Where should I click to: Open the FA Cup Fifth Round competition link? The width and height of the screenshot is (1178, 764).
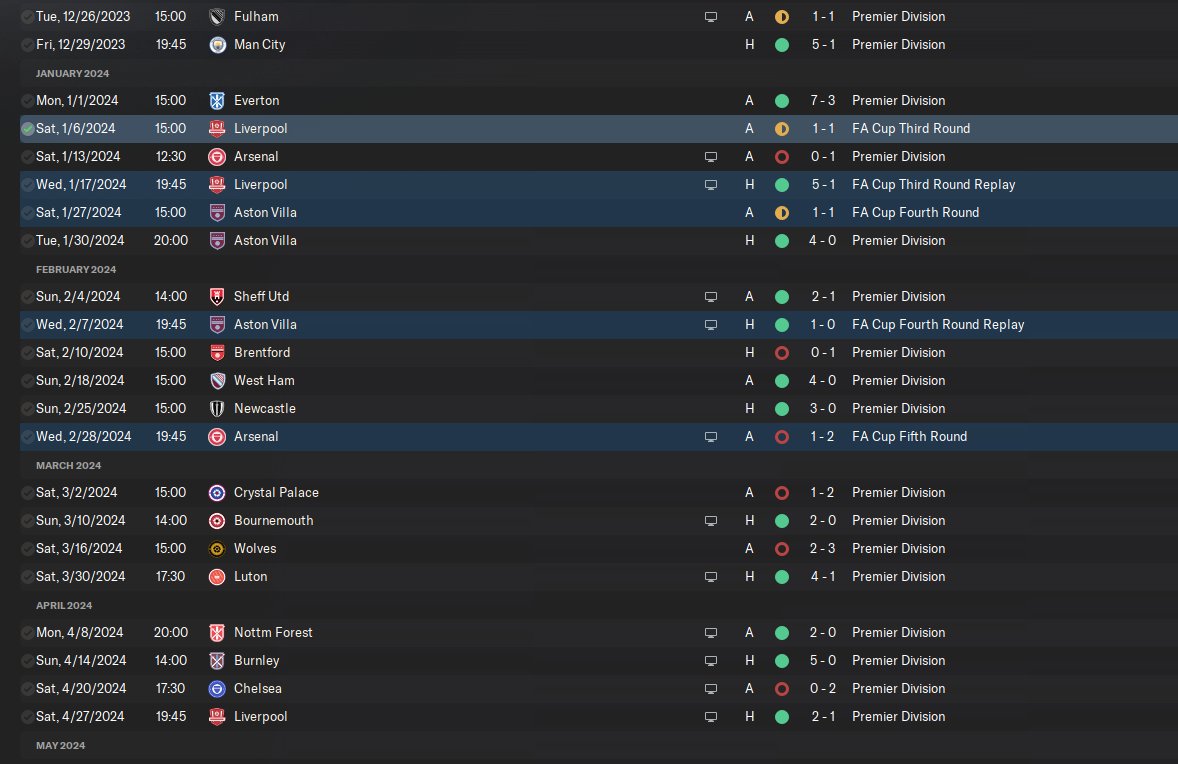(909, 436)
